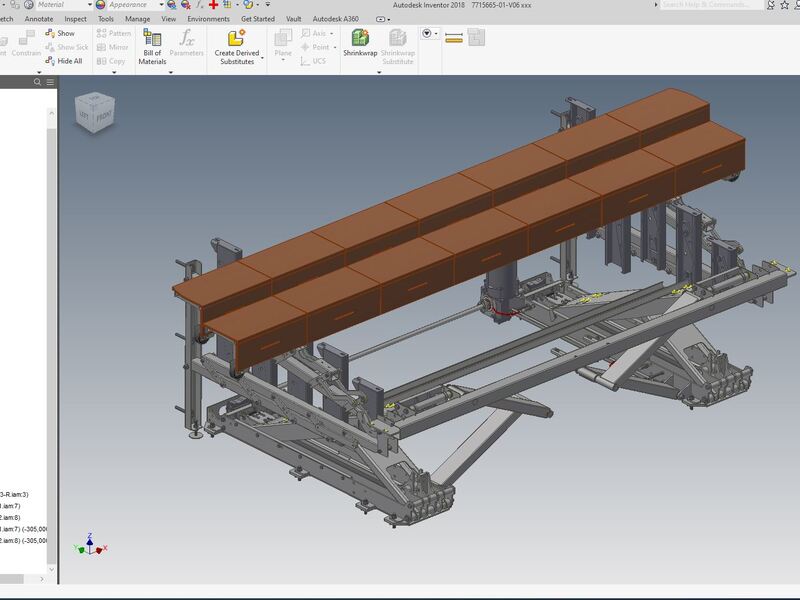The width and height of the screenshot is (800, 600).
Task: Click the red plus icon in quick access toolbar
Action: tap(214, 5)
